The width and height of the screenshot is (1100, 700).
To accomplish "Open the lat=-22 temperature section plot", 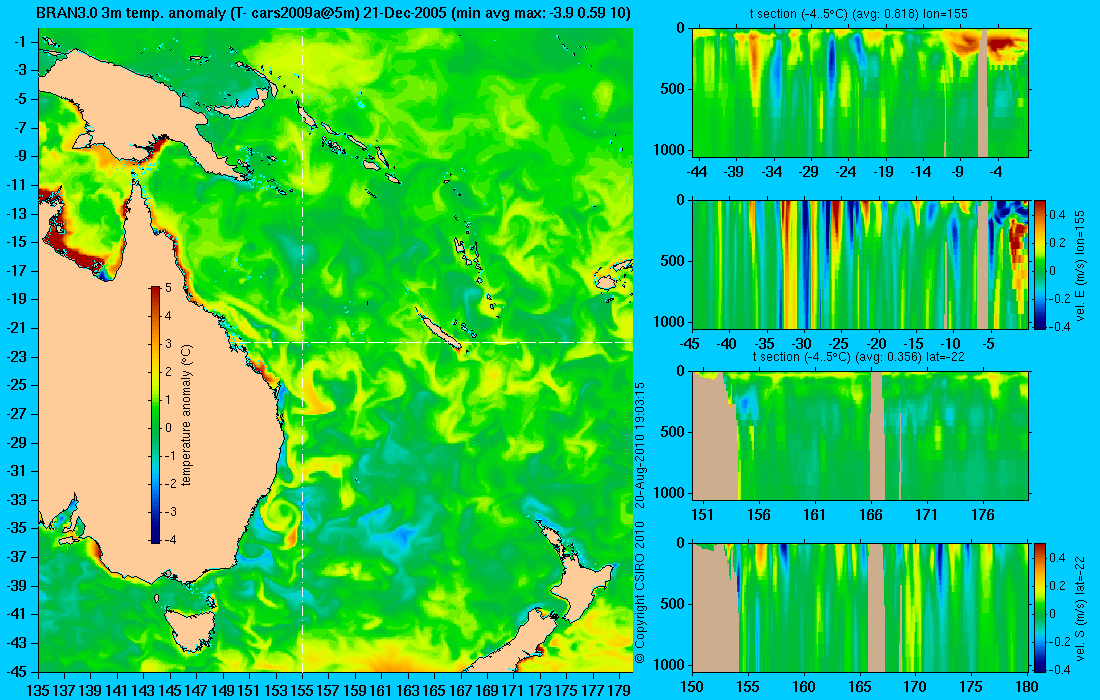I will pos(860,436).
